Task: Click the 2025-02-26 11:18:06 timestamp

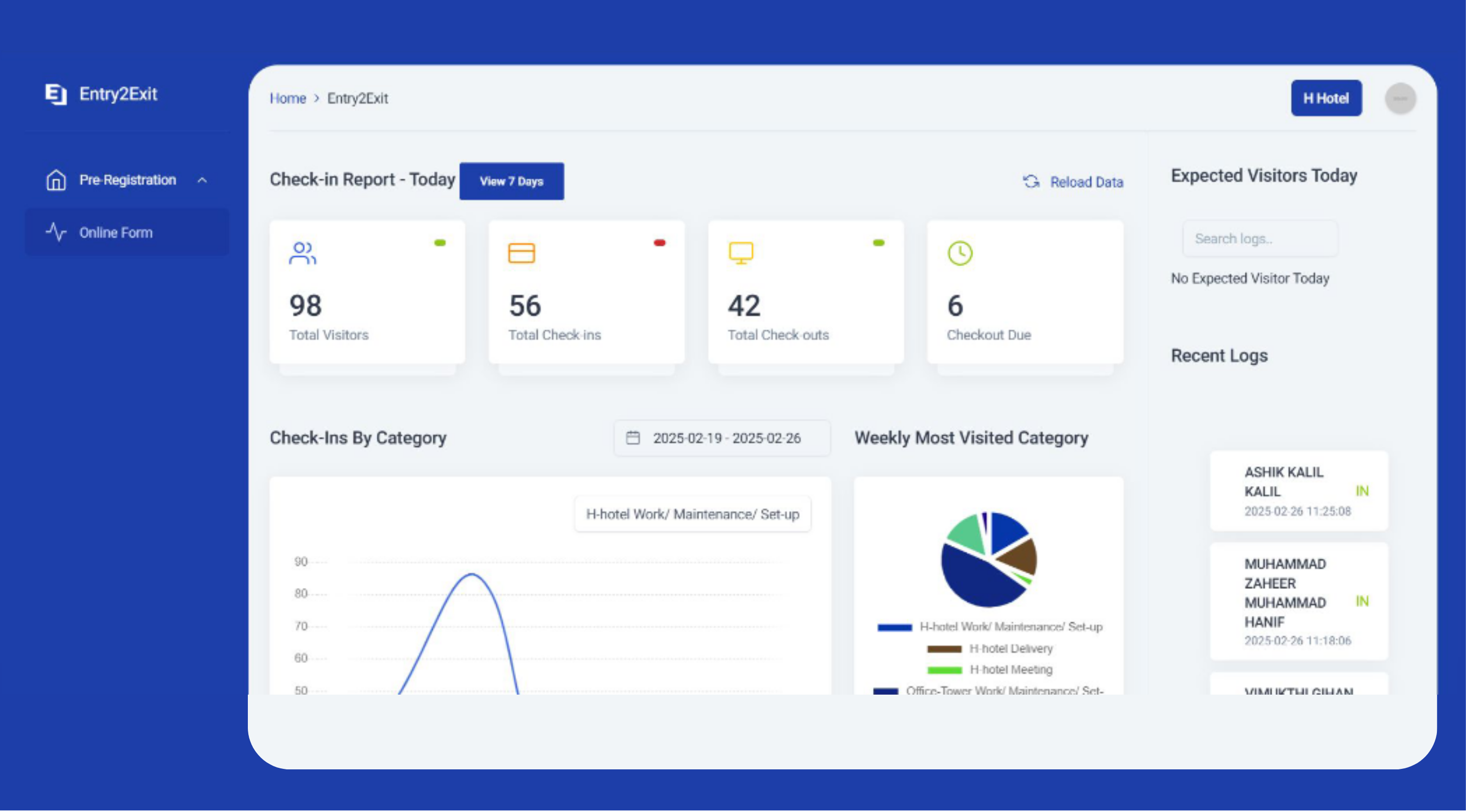Action: click(x=1297, y=641)
